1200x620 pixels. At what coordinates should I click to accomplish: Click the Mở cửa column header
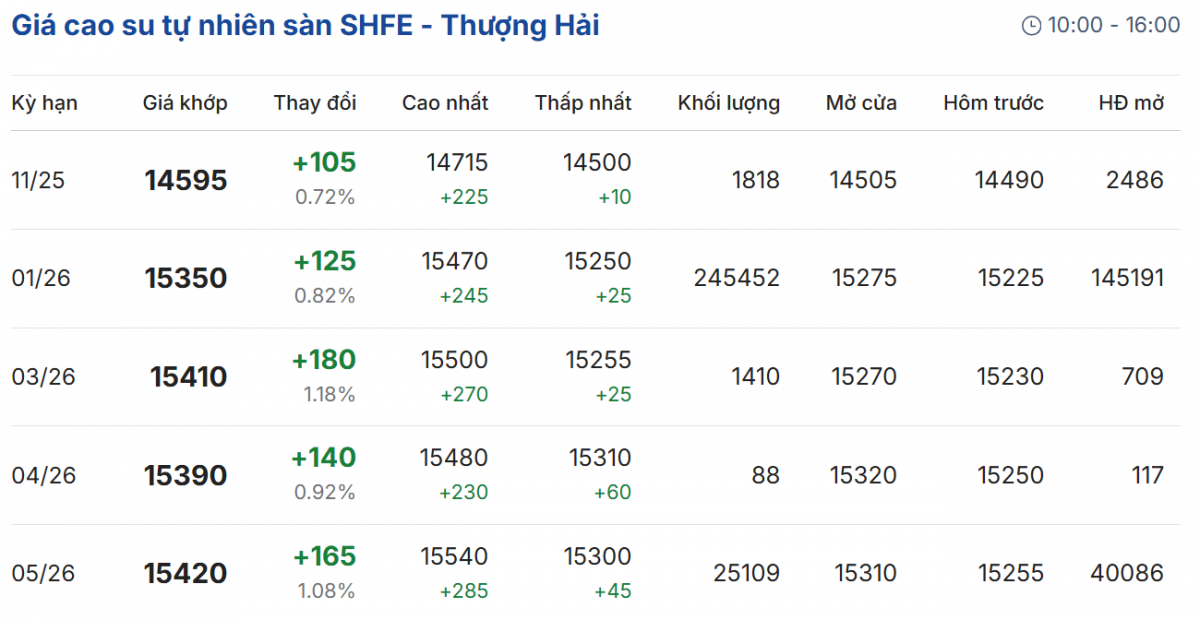pyautogui.click(x=861, y=103)
